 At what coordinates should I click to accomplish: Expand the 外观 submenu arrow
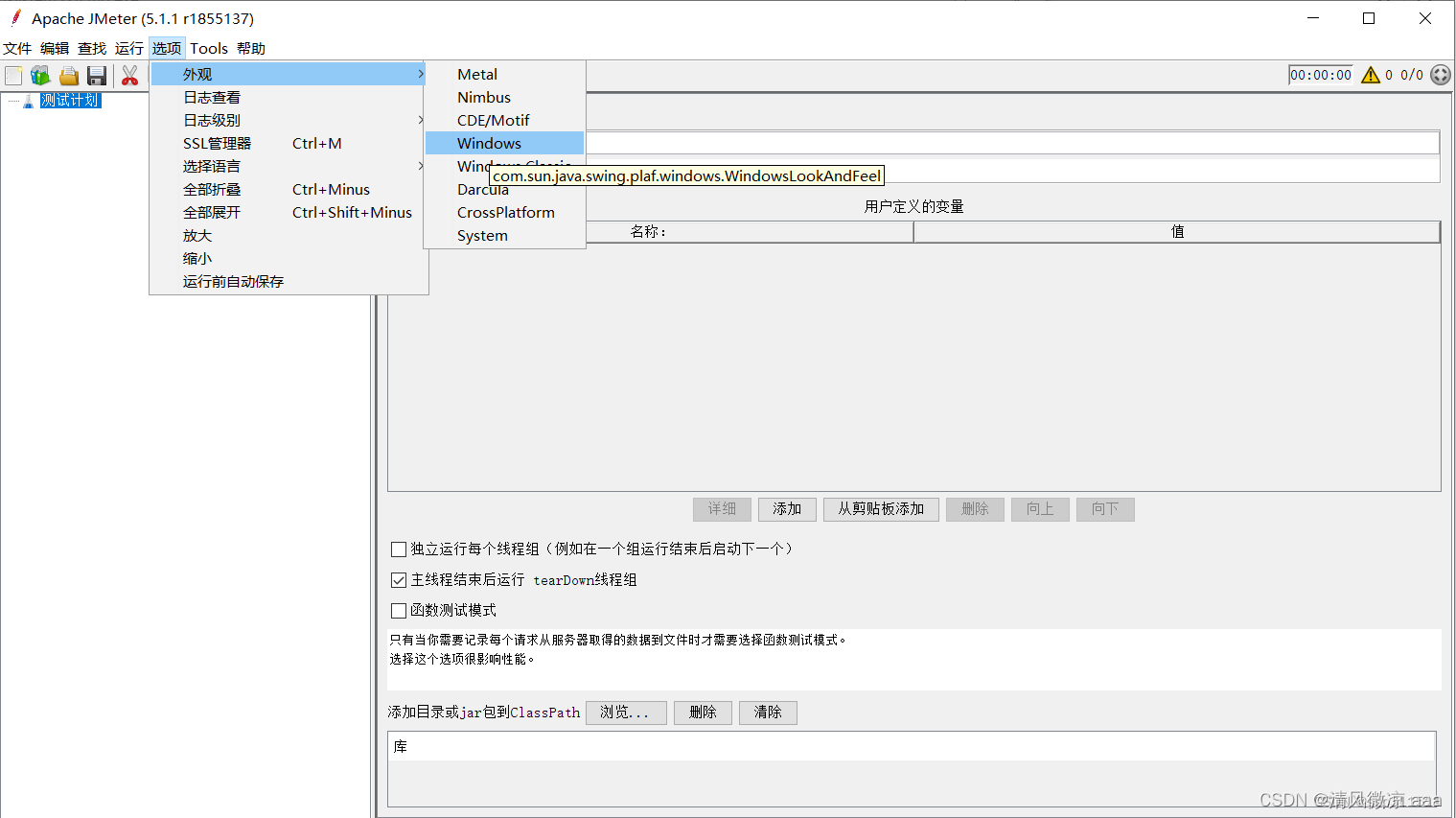click(x=420, y=74)
